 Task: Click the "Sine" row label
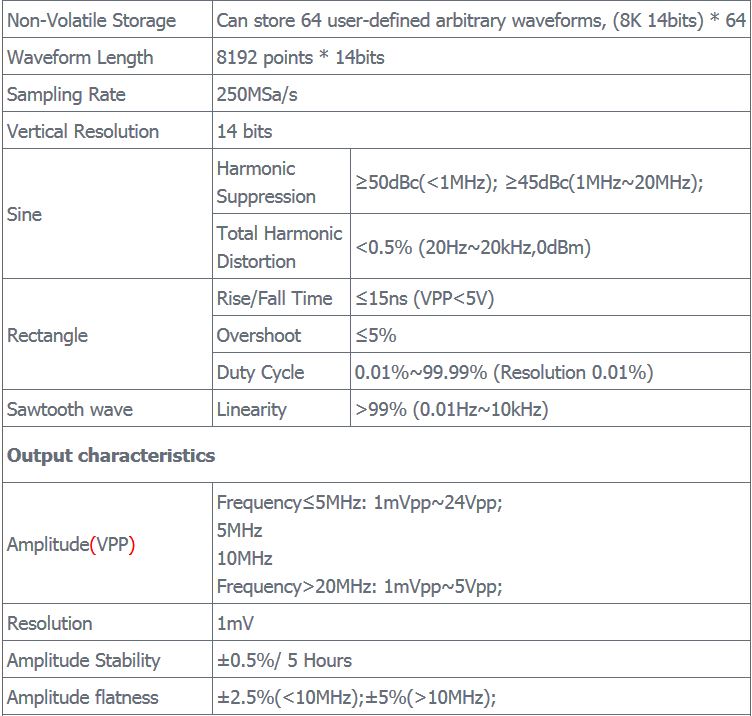(x=24, y=214)
